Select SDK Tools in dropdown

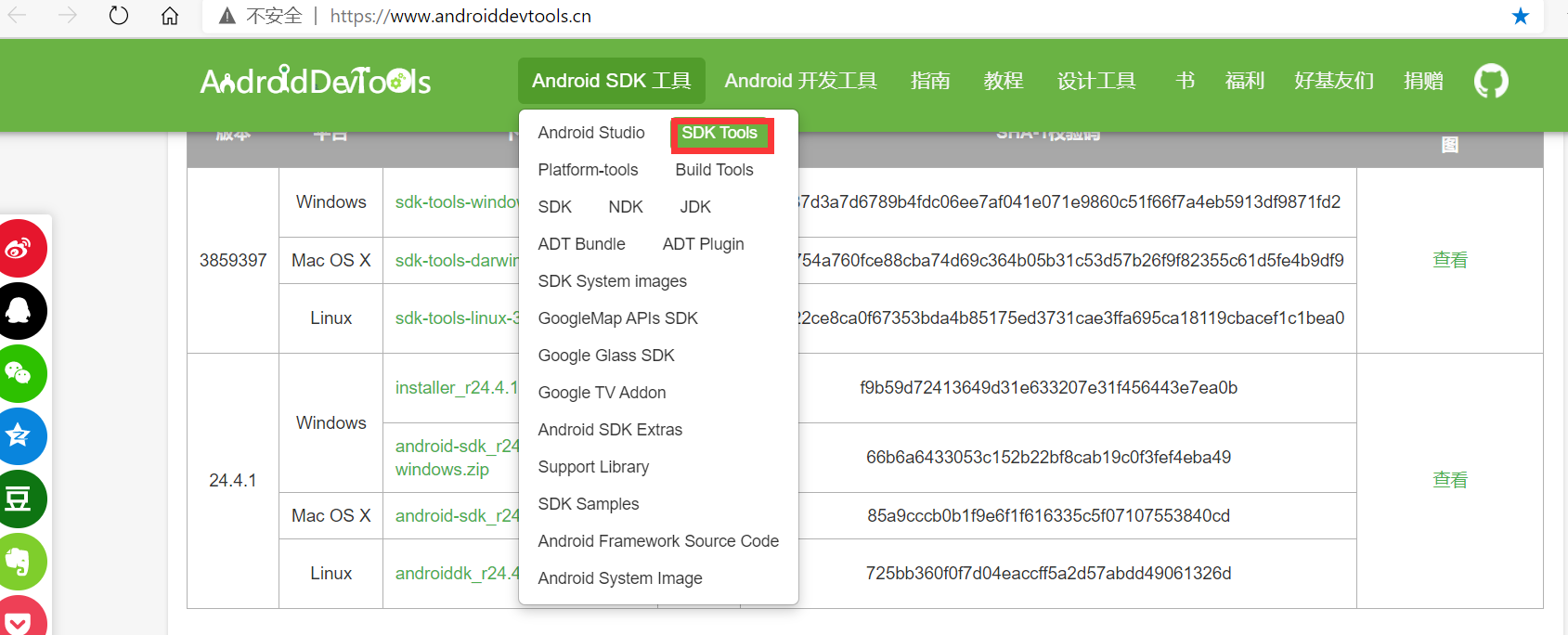click(719, 133)
